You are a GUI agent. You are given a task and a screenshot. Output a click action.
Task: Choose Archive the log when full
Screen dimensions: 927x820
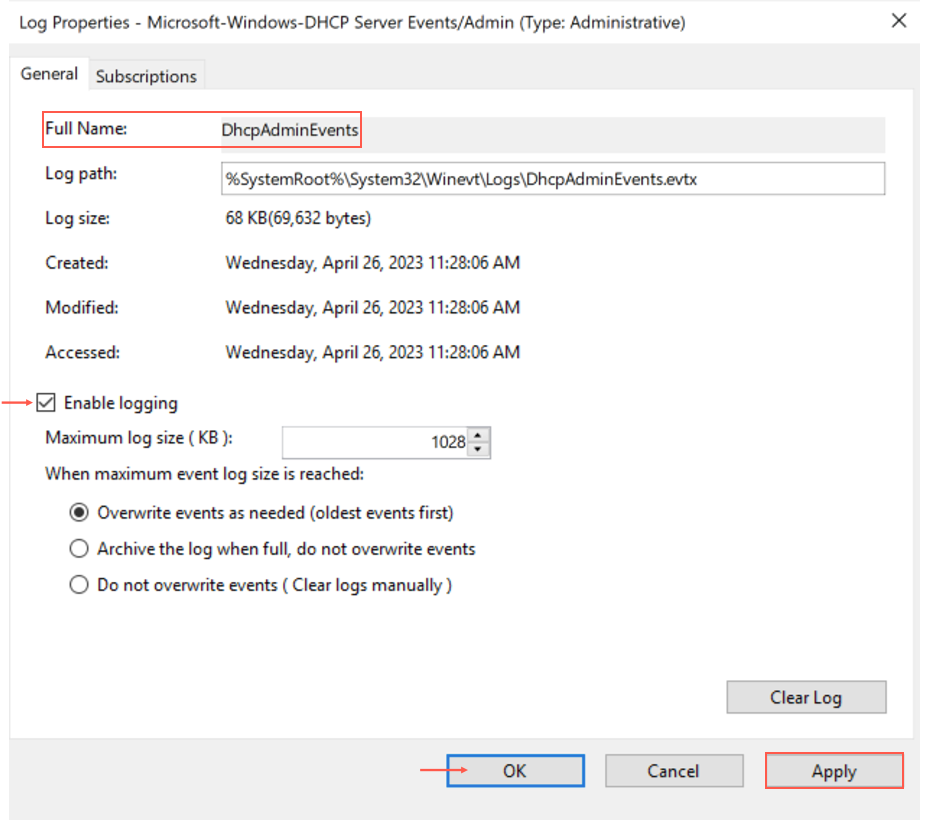coord(79,549)
